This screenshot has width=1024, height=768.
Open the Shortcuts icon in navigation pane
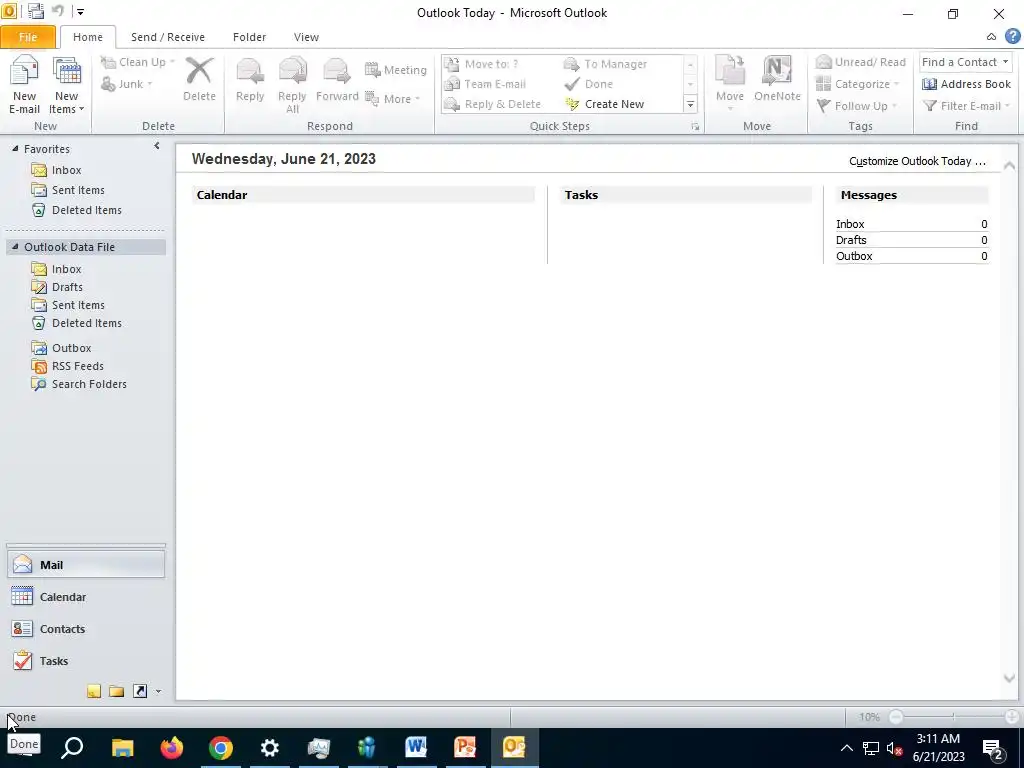[140, 691]
